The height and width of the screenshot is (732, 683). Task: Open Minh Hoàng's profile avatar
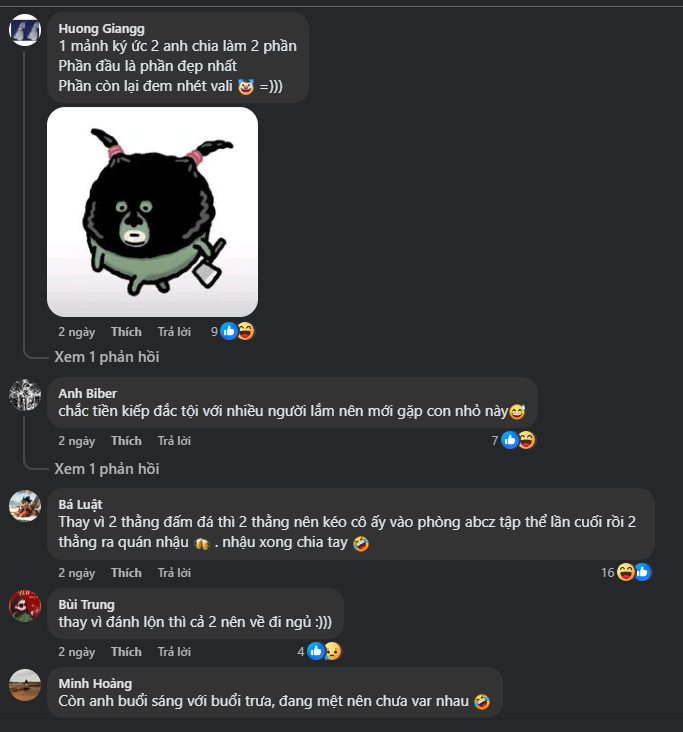click(25, 685)
